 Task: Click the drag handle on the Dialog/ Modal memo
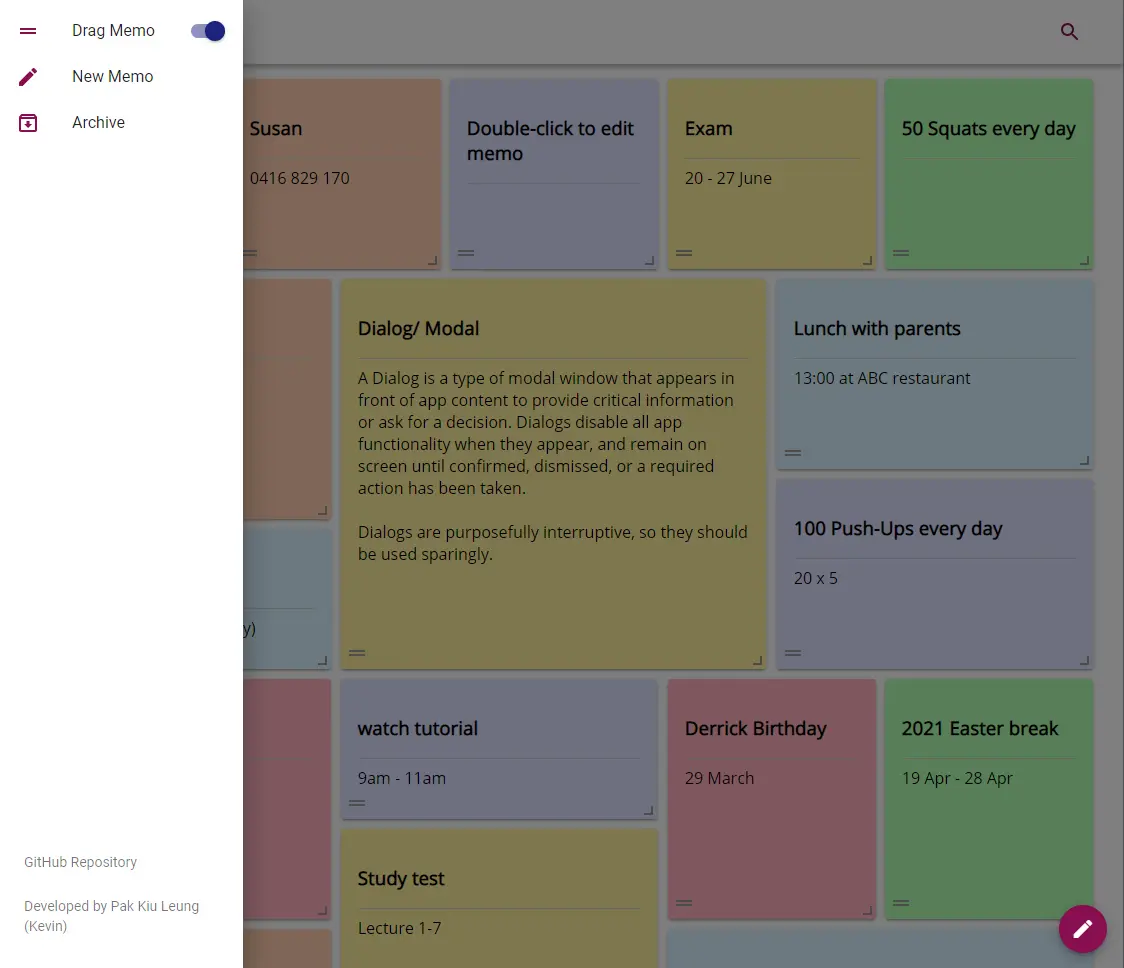(x=357, y=652)
